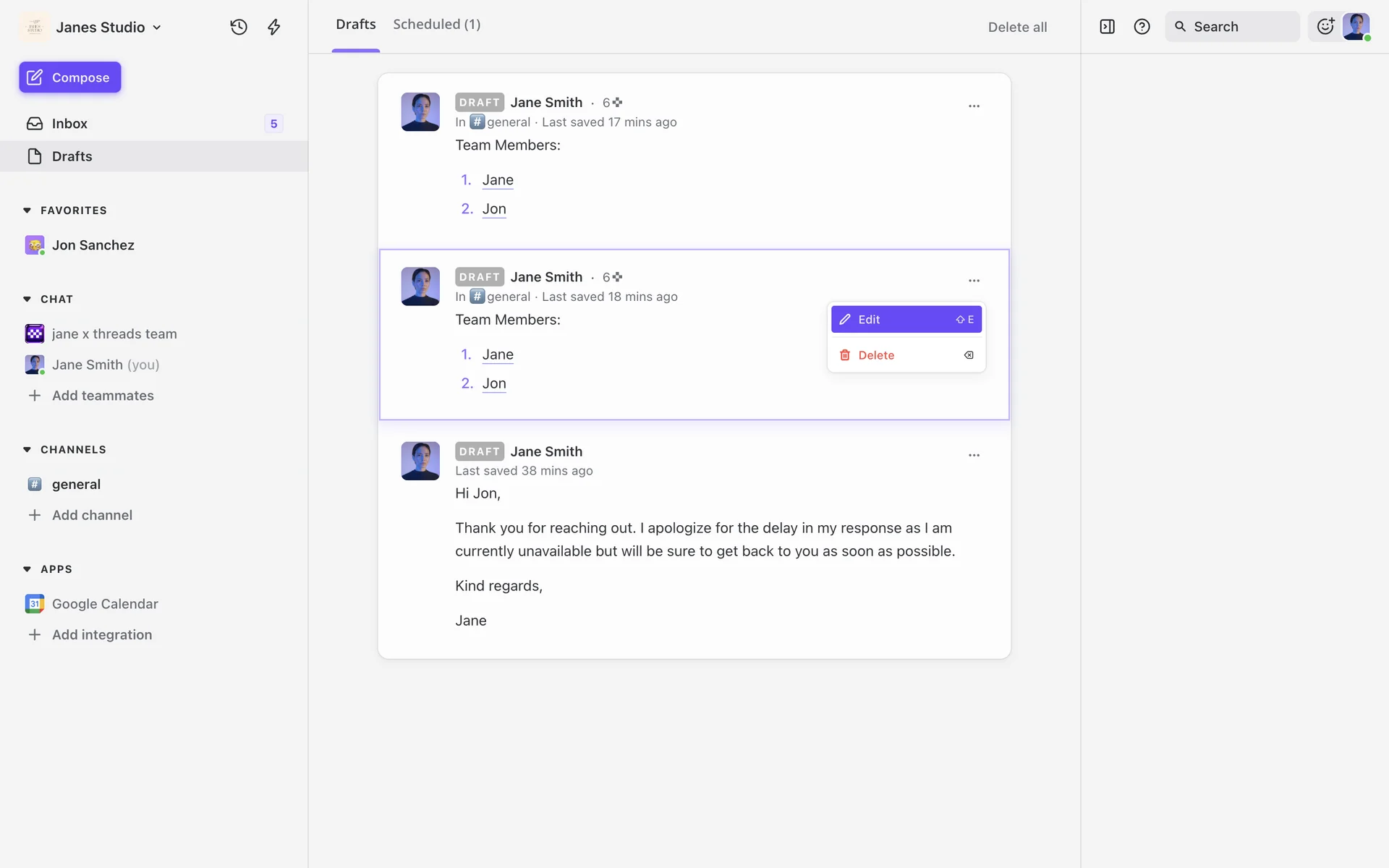The width and height of the screenshot is (1389, 868).
Task: Open the history clock icon
Action: point(239,27)
